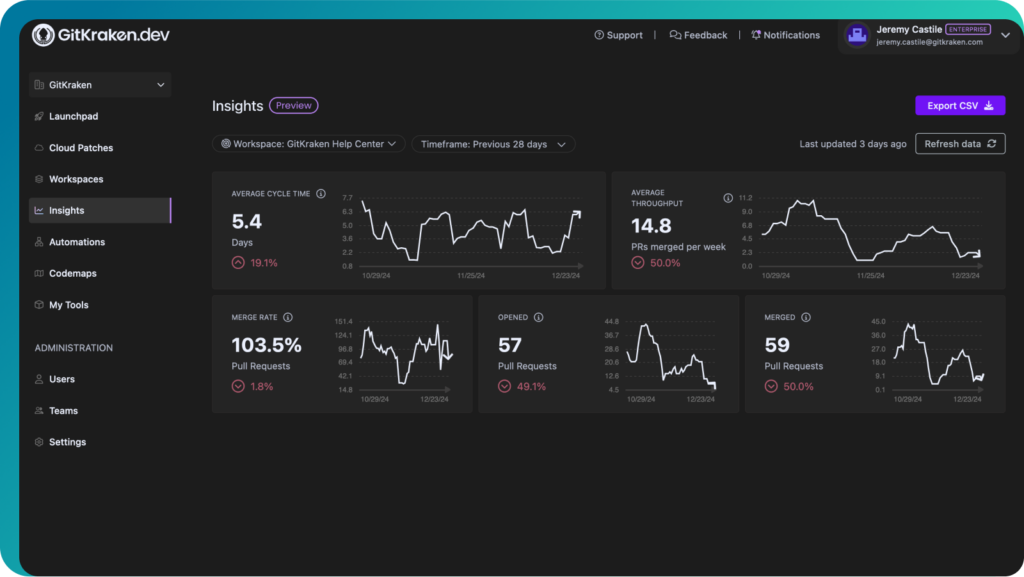Click the Support question-mark icon

pos(599,35)
